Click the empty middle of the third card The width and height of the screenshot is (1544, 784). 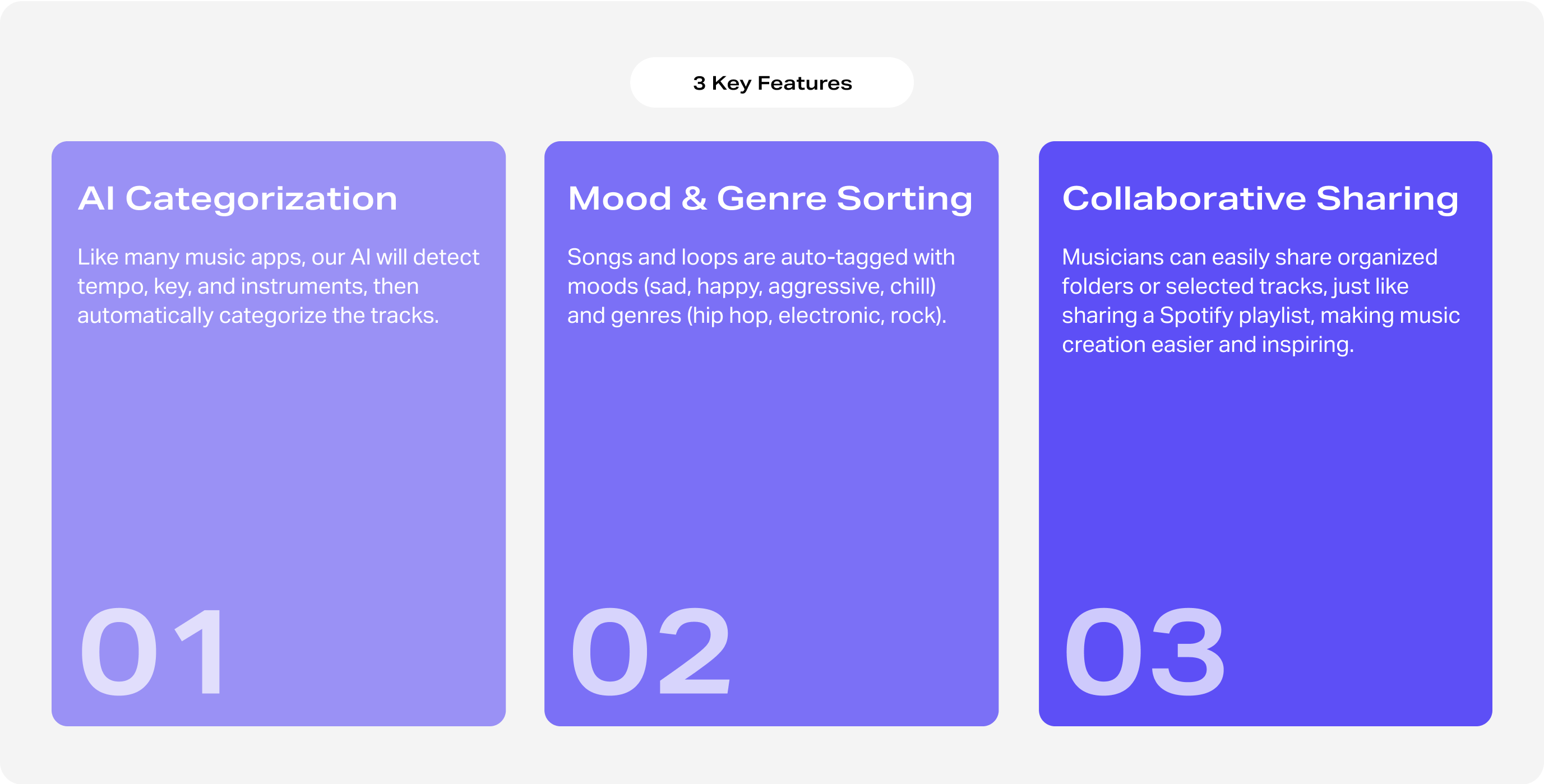[1265, 473]
